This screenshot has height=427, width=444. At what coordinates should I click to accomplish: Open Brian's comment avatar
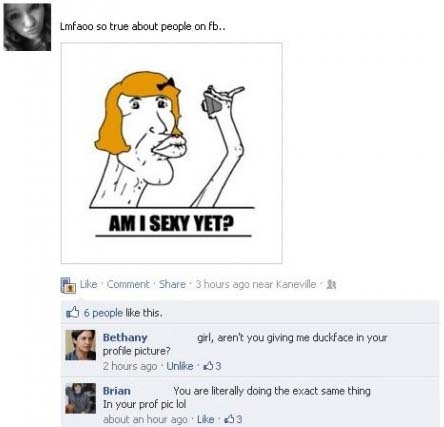pyautogui.click(x=80, y=398)
